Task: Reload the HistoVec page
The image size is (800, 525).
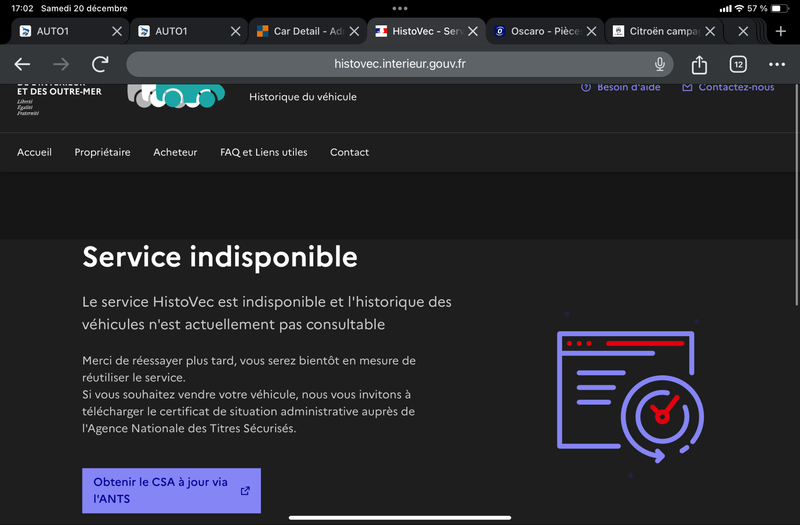Action: coord(100,65)
